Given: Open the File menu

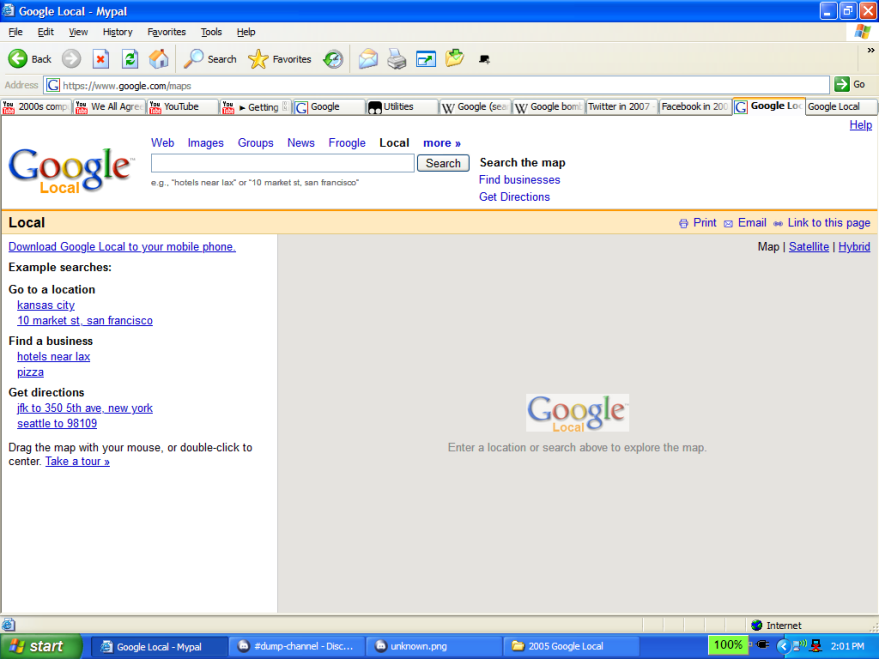Looking at the screenshot, I should point(16,32).
